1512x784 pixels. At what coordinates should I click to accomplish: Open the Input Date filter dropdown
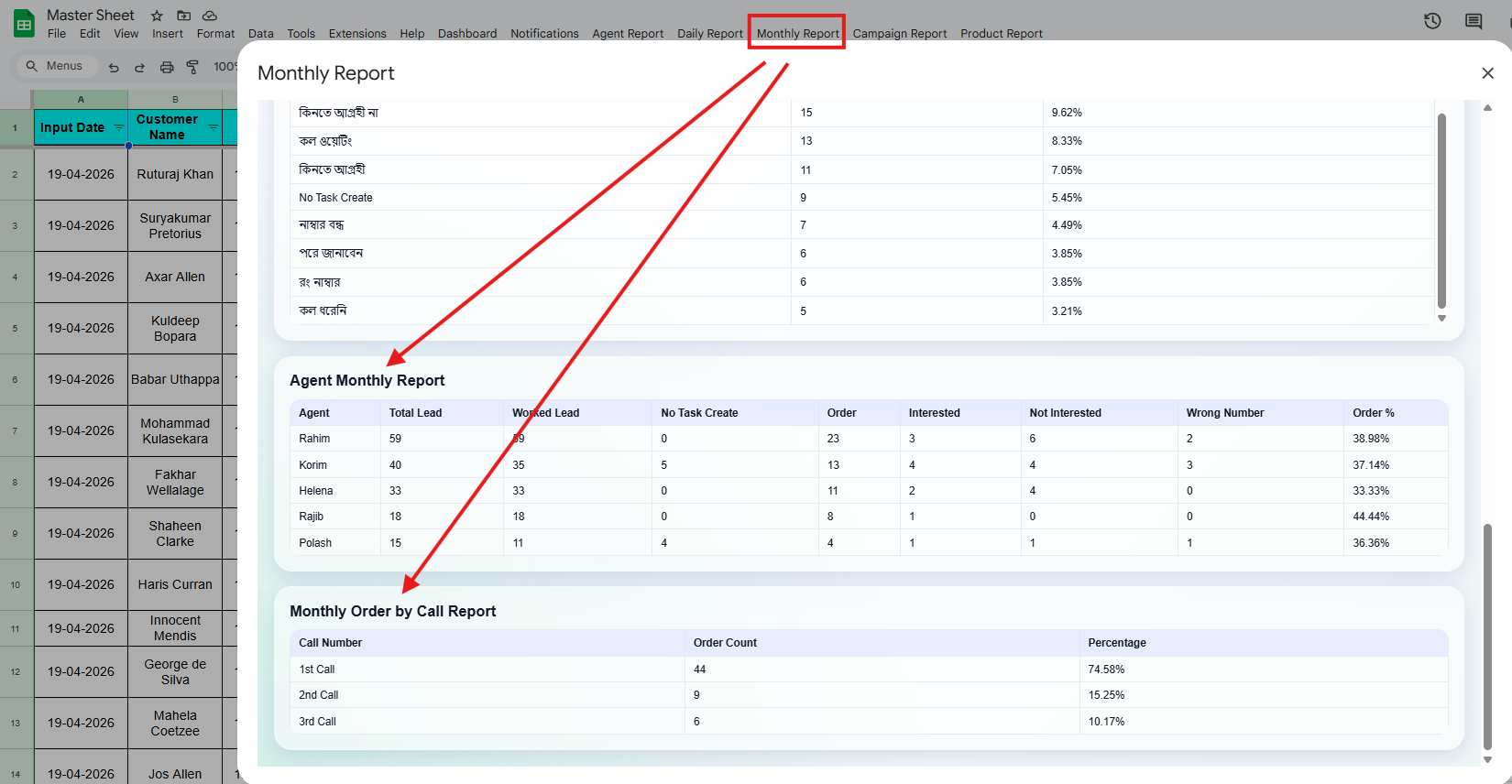[x=118, y=127]
